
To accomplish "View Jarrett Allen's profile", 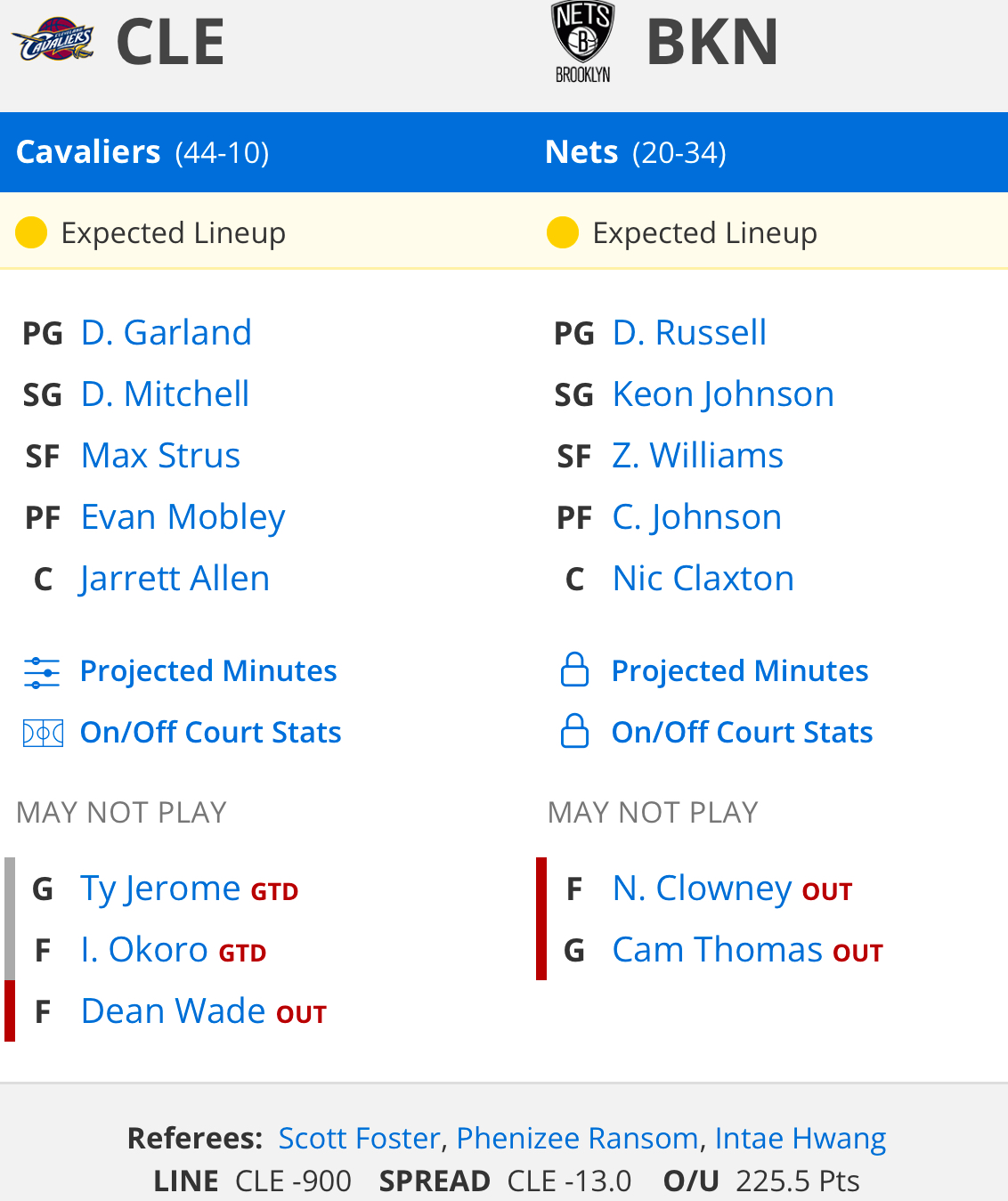I will [175, 579].
